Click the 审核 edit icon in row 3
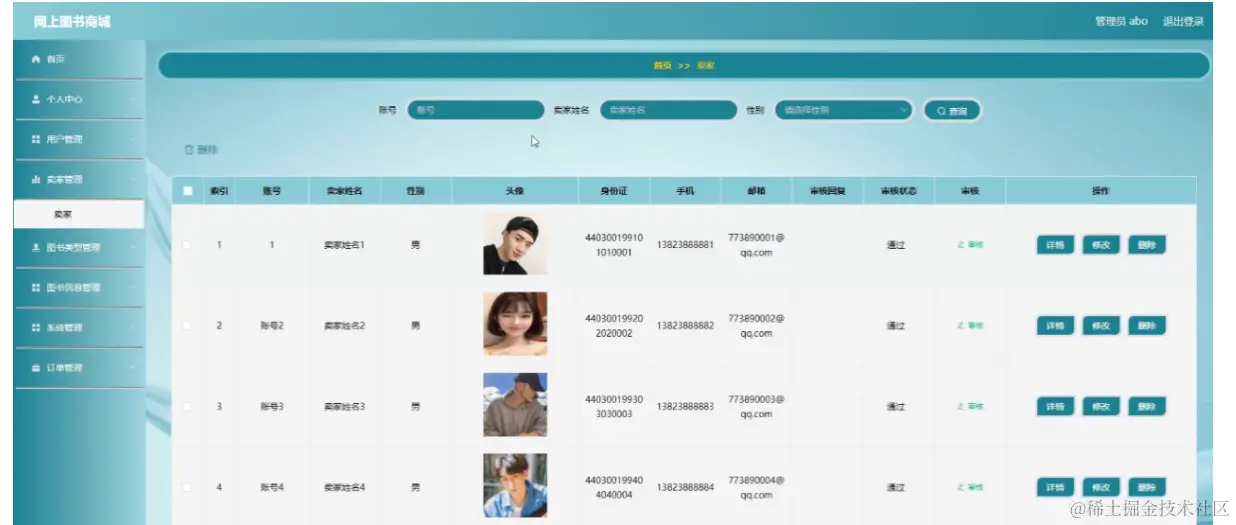 click(x=961, y=407)
